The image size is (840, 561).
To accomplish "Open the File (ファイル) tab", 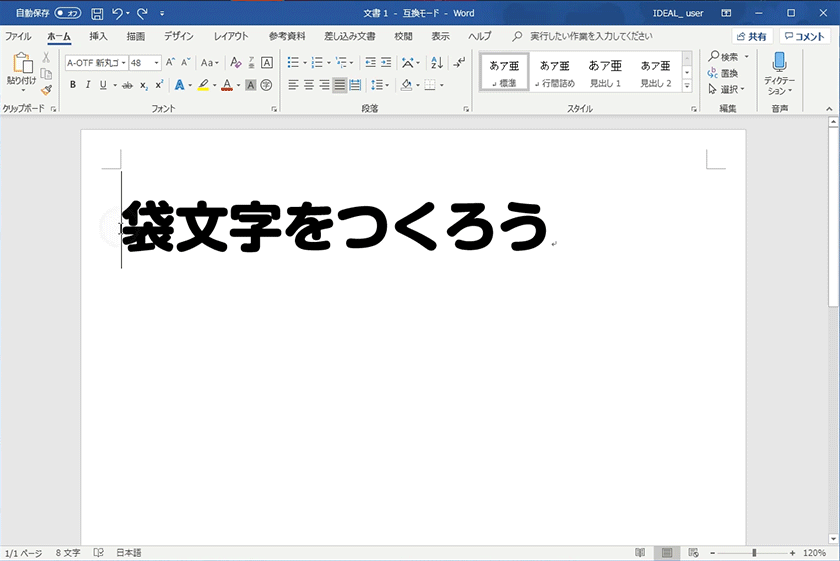I will [18, 36].
